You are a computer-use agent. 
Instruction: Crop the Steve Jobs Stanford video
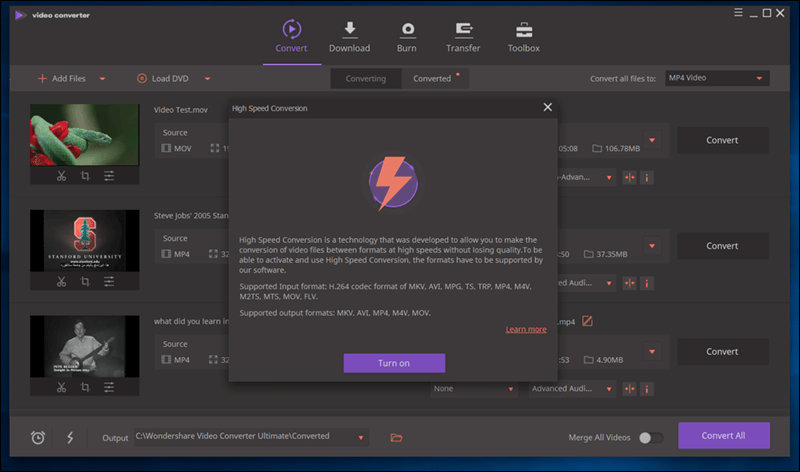coord(85,282)
